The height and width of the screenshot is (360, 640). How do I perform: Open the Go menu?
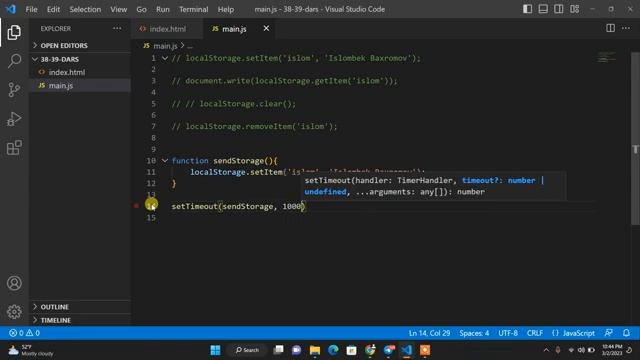coord(141,9)
